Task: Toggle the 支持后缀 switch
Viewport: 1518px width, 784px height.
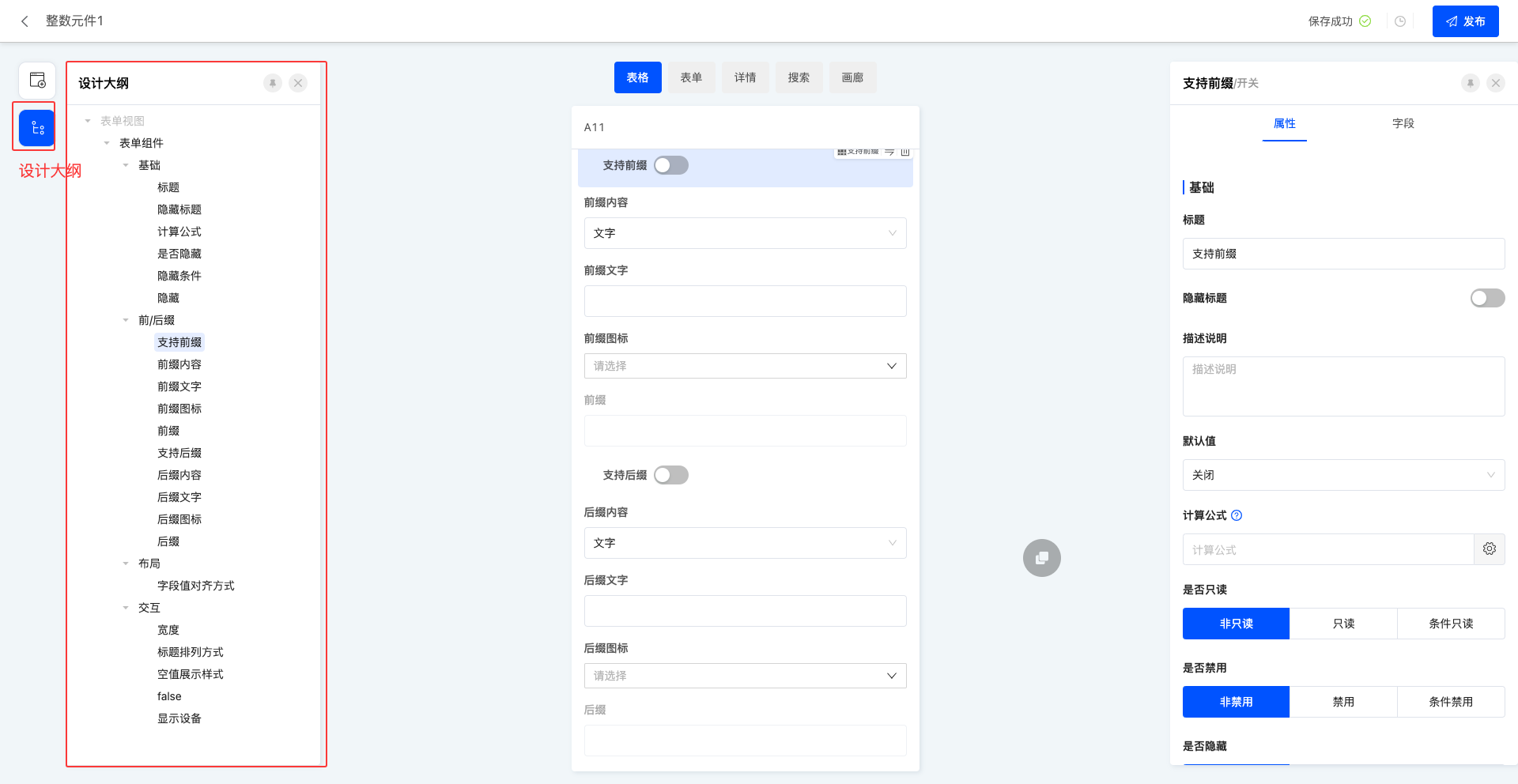Action: [x=671, y=475]
